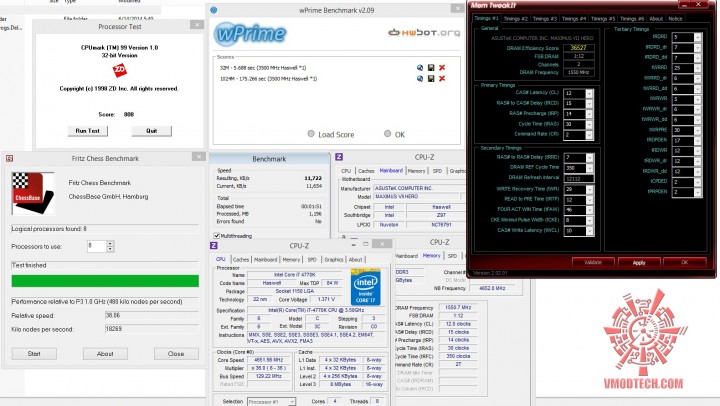Click the ChessBase logo image
This screenshot has width=720, height=406.
pyautogui.click(x=33, y=193)
